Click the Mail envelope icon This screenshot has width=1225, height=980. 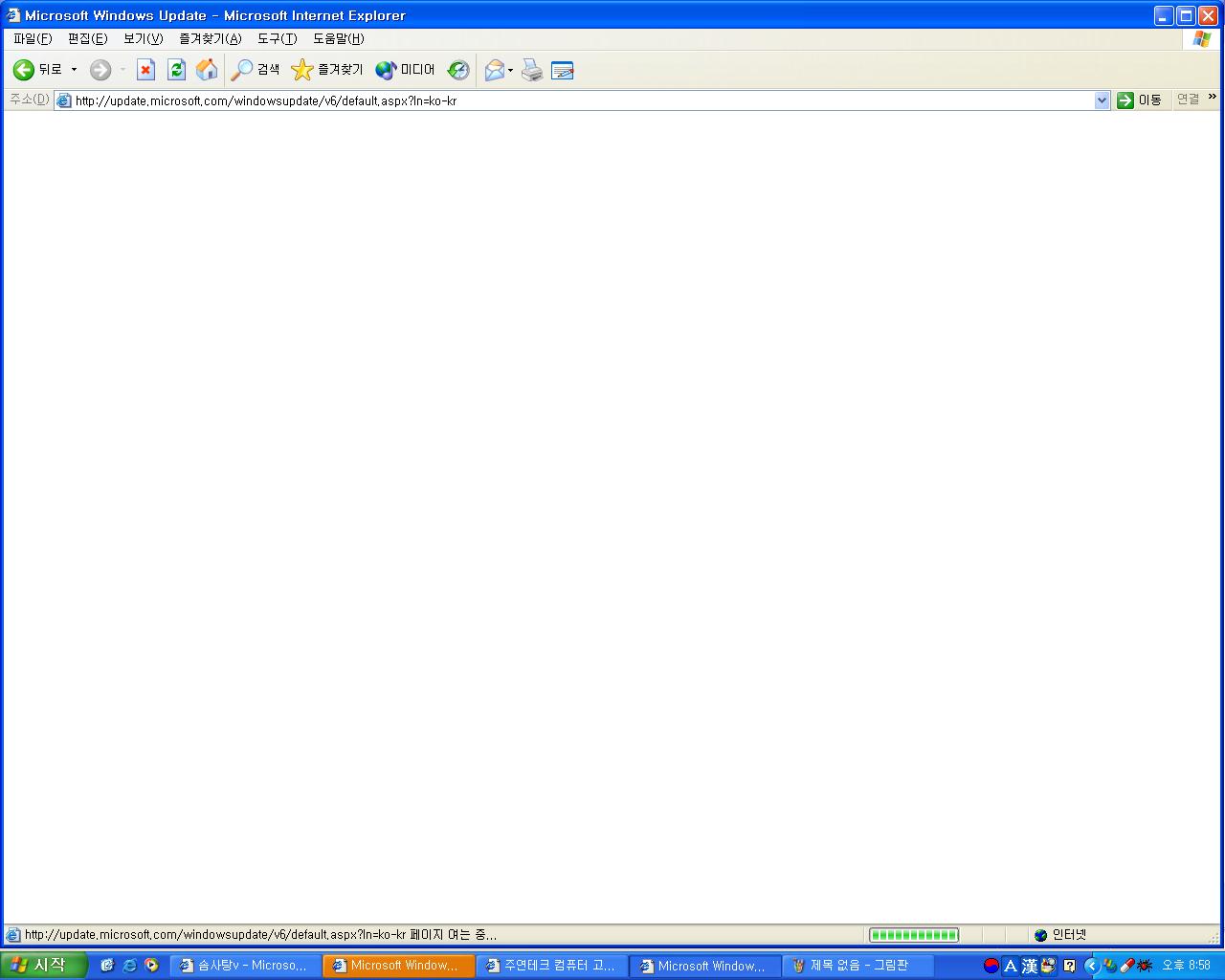pos(494,70)
